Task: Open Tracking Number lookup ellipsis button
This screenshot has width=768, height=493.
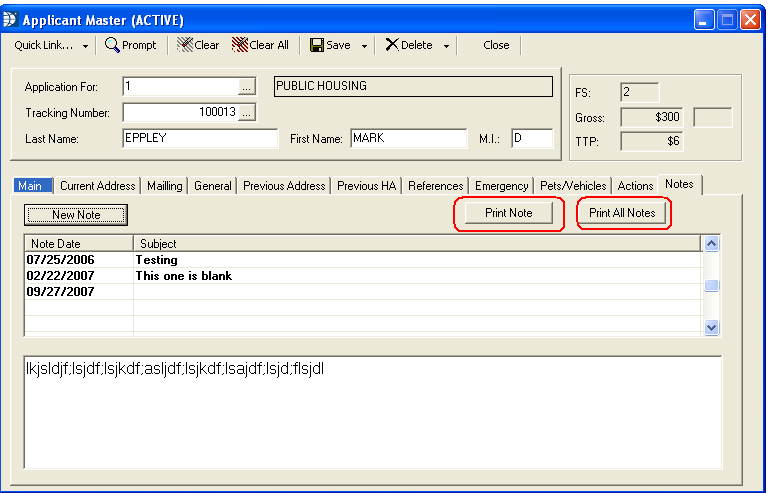Action: [248, 113]
